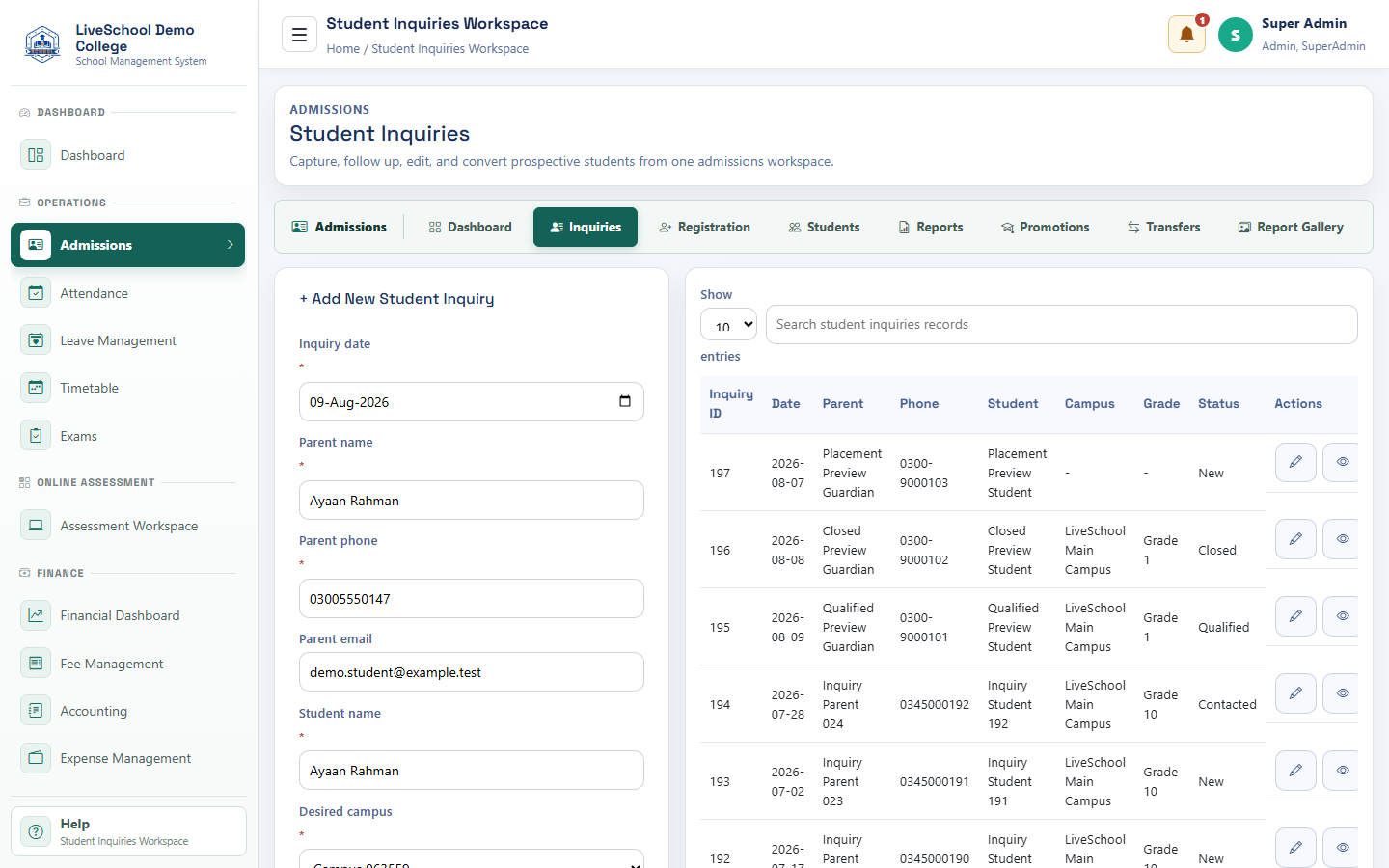The width and height of the screenshot is (1389, 868).
Task: Click the Attendance sidebar icon
Action: (36, 293)
